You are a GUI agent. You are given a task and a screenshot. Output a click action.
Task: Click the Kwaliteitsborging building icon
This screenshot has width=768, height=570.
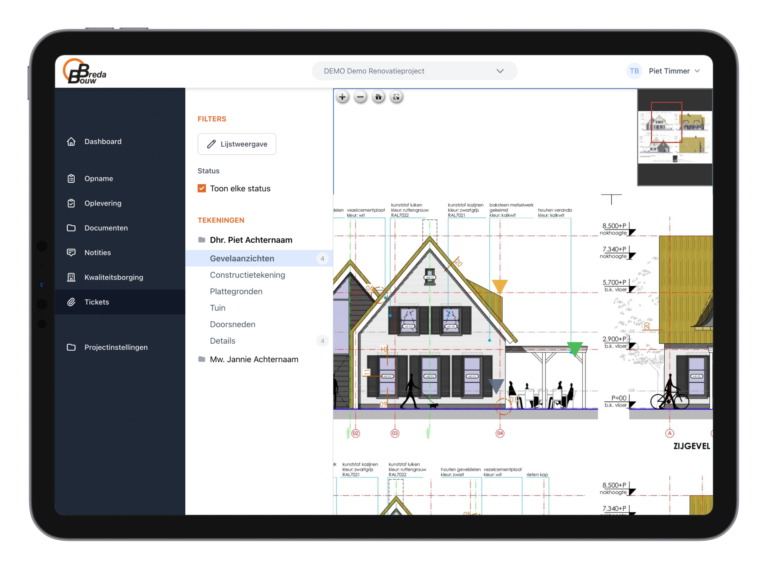(71, 277)
